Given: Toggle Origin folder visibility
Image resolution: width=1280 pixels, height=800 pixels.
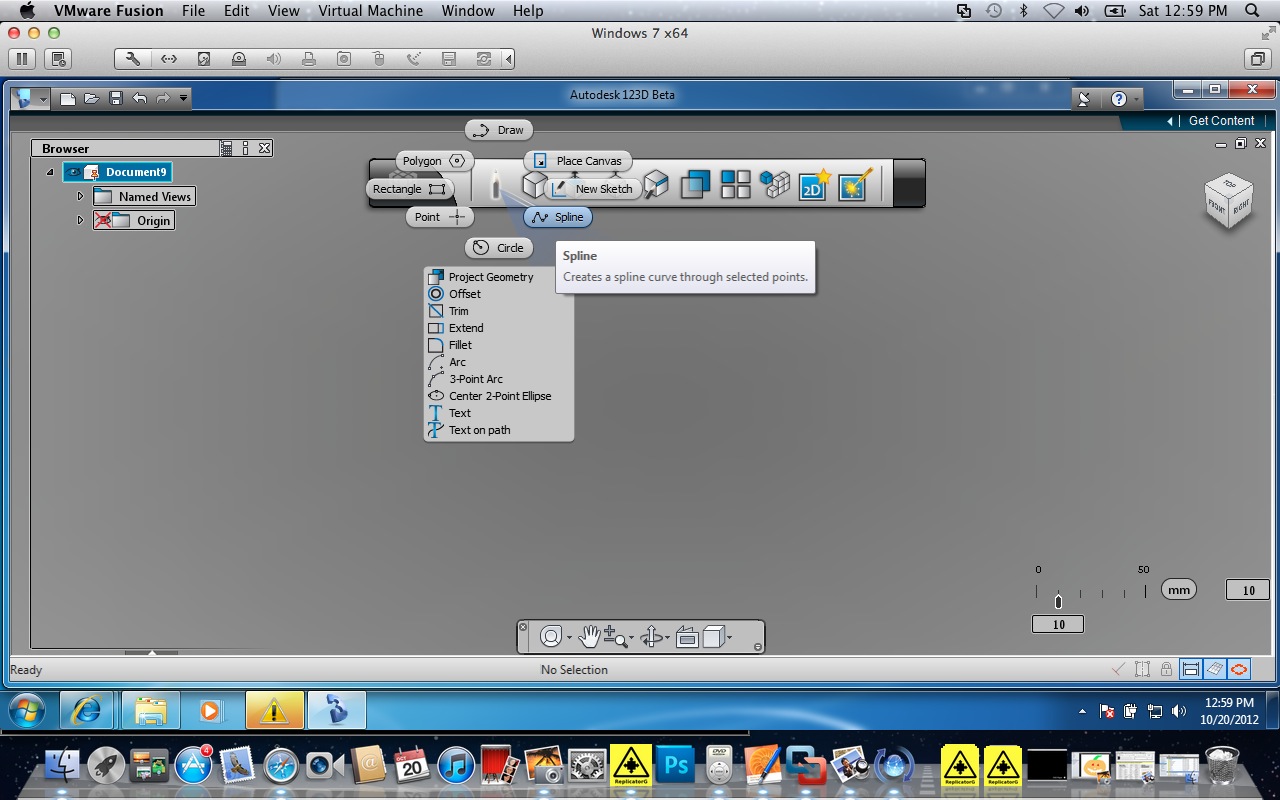Looking at the screenshot, I should [x=103, y=220].
